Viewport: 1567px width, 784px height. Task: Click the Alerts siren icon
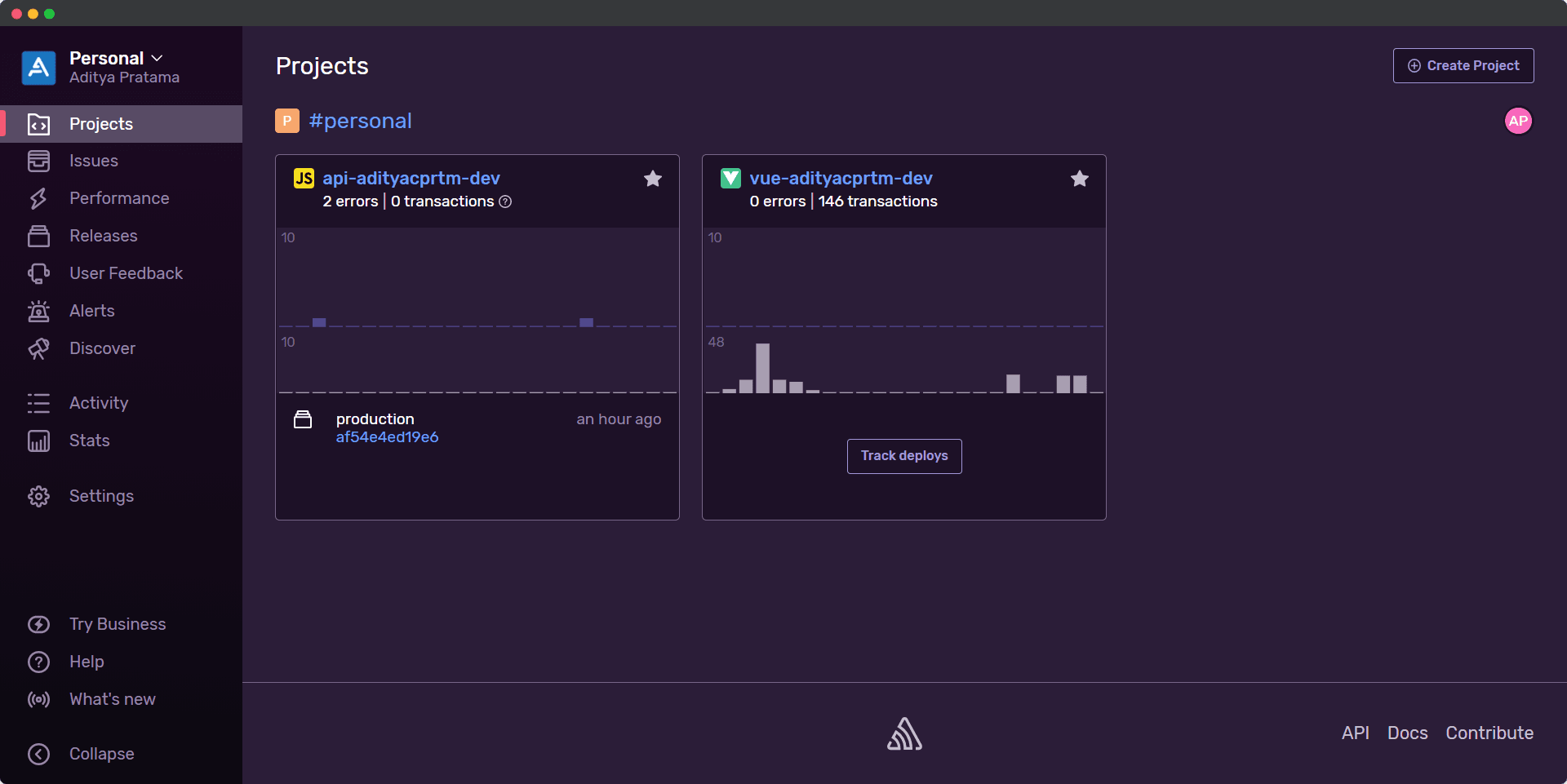tap(38, 311)
